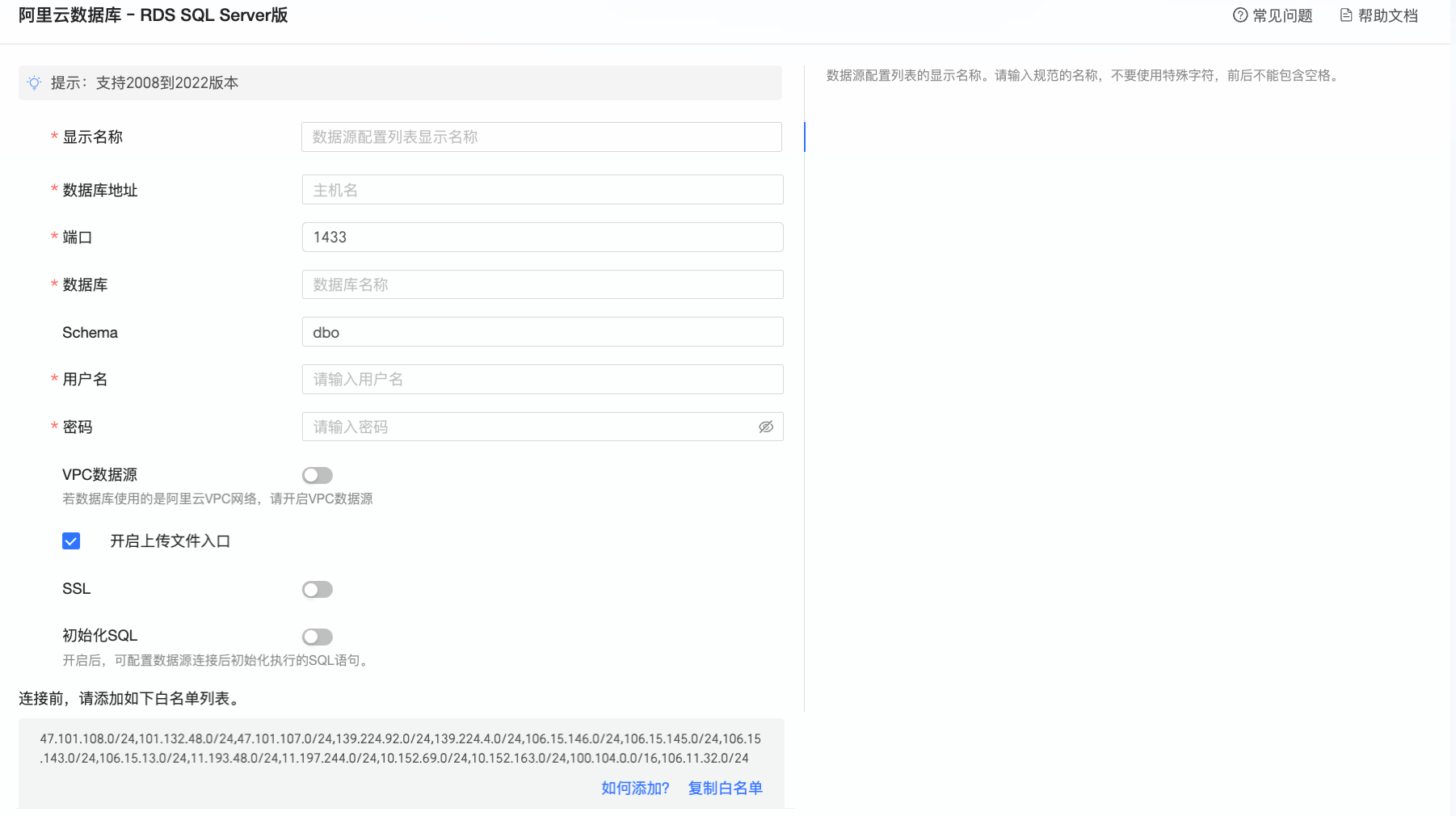The image size is (1456, 816).
Task: Click the lightbulb tip icon
Action: (x=34, y=82)
